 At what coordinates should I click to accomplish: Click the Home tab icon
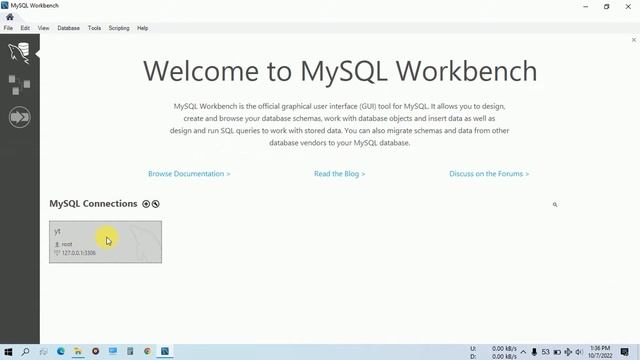point(10,17)
